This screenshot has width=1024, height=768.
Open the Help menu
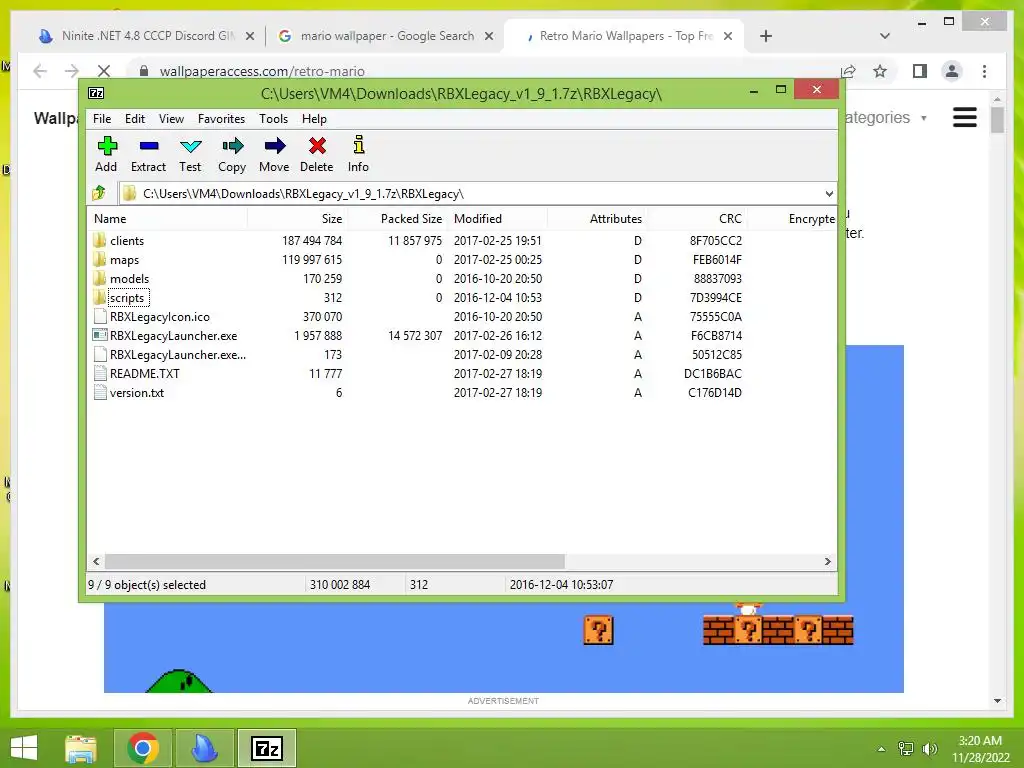coord(314,119)
